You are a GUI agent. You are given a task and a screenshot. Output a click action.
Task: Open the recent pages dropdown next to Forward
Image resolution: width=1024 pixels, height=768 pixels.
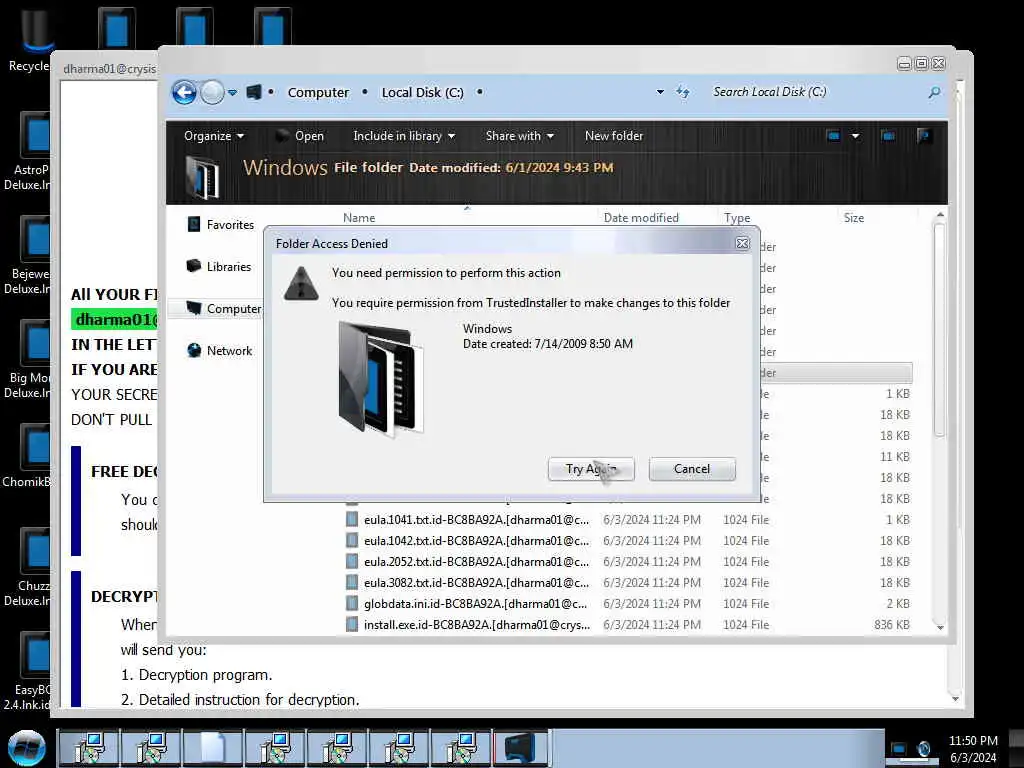point(232,93)
